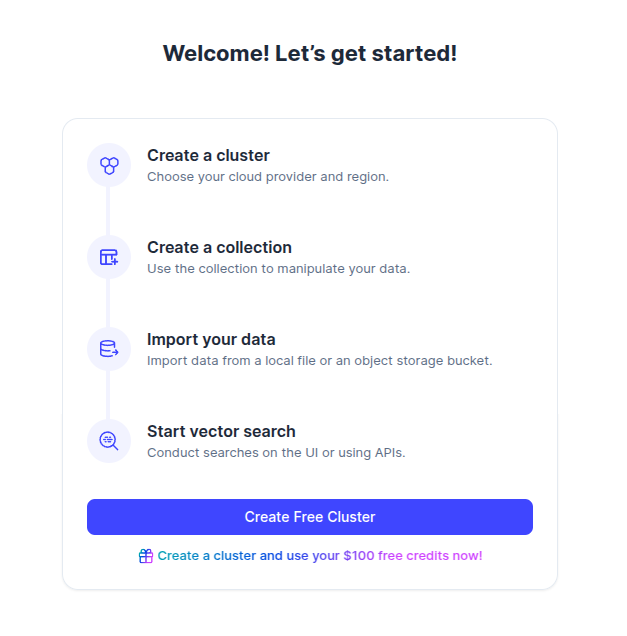Click 'Use the collection to manipulate your data'

click(x=278, y=269)
